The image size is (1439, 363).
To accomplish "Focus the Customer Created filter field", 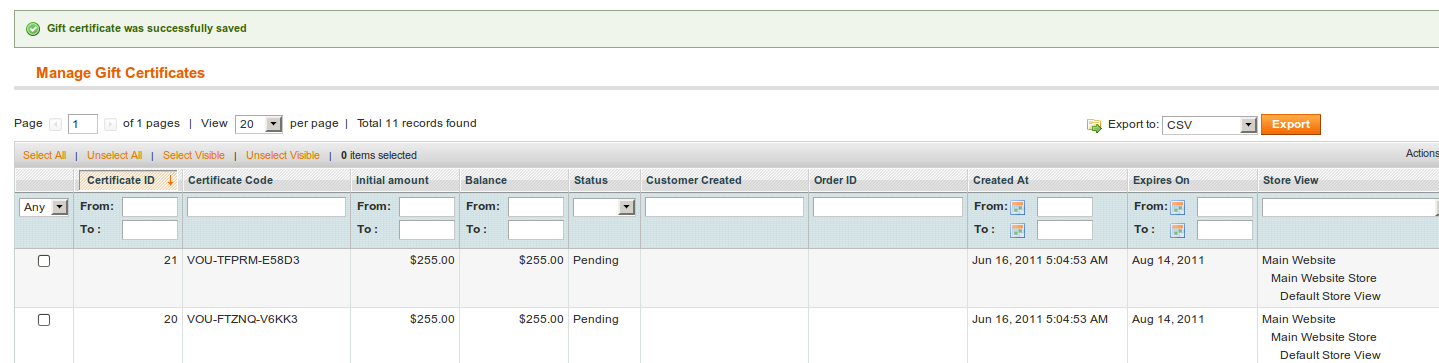I will point(724,207).
